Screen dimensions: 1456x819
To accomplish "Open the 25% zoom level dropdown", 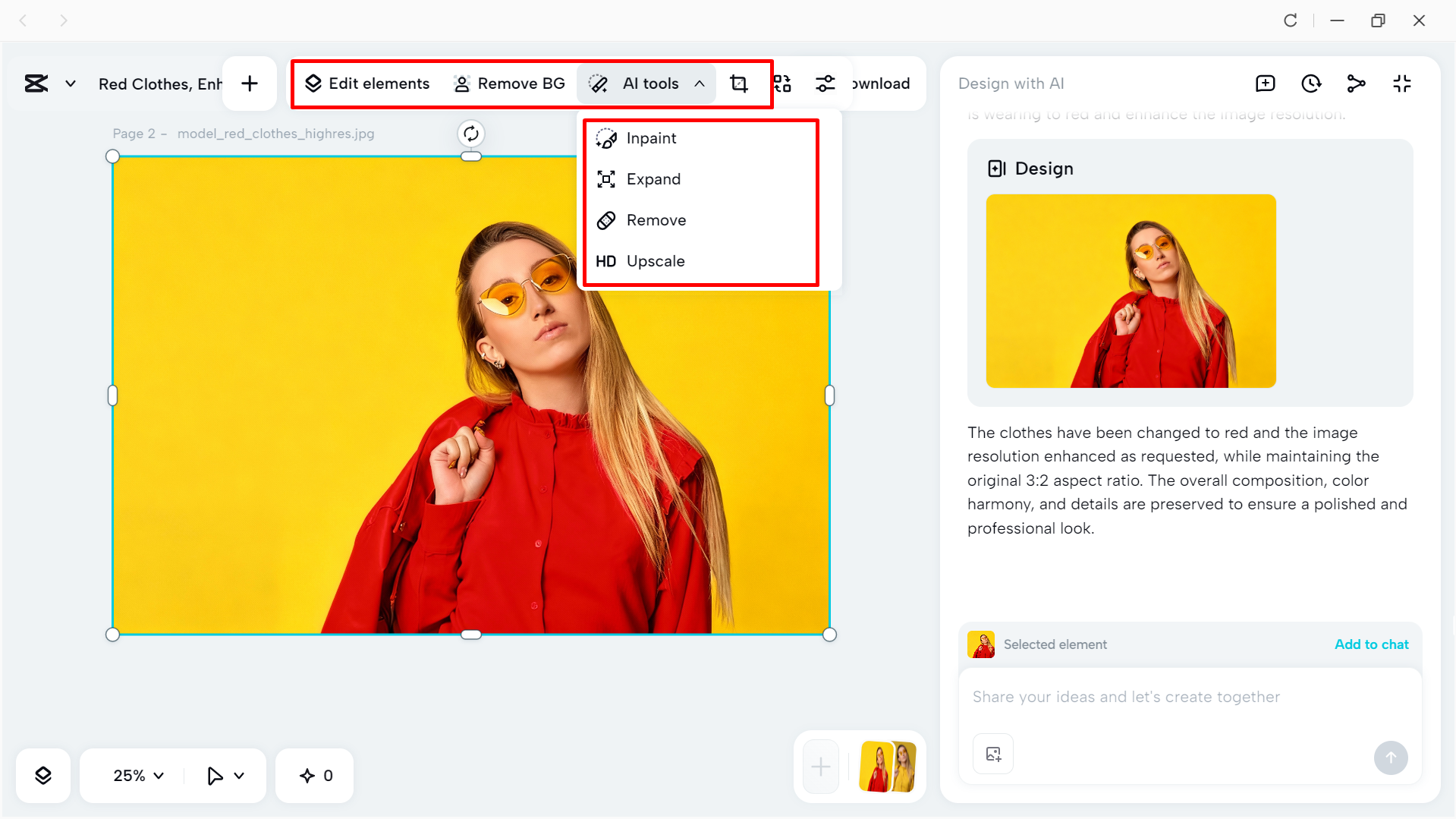I will point(137,775).
